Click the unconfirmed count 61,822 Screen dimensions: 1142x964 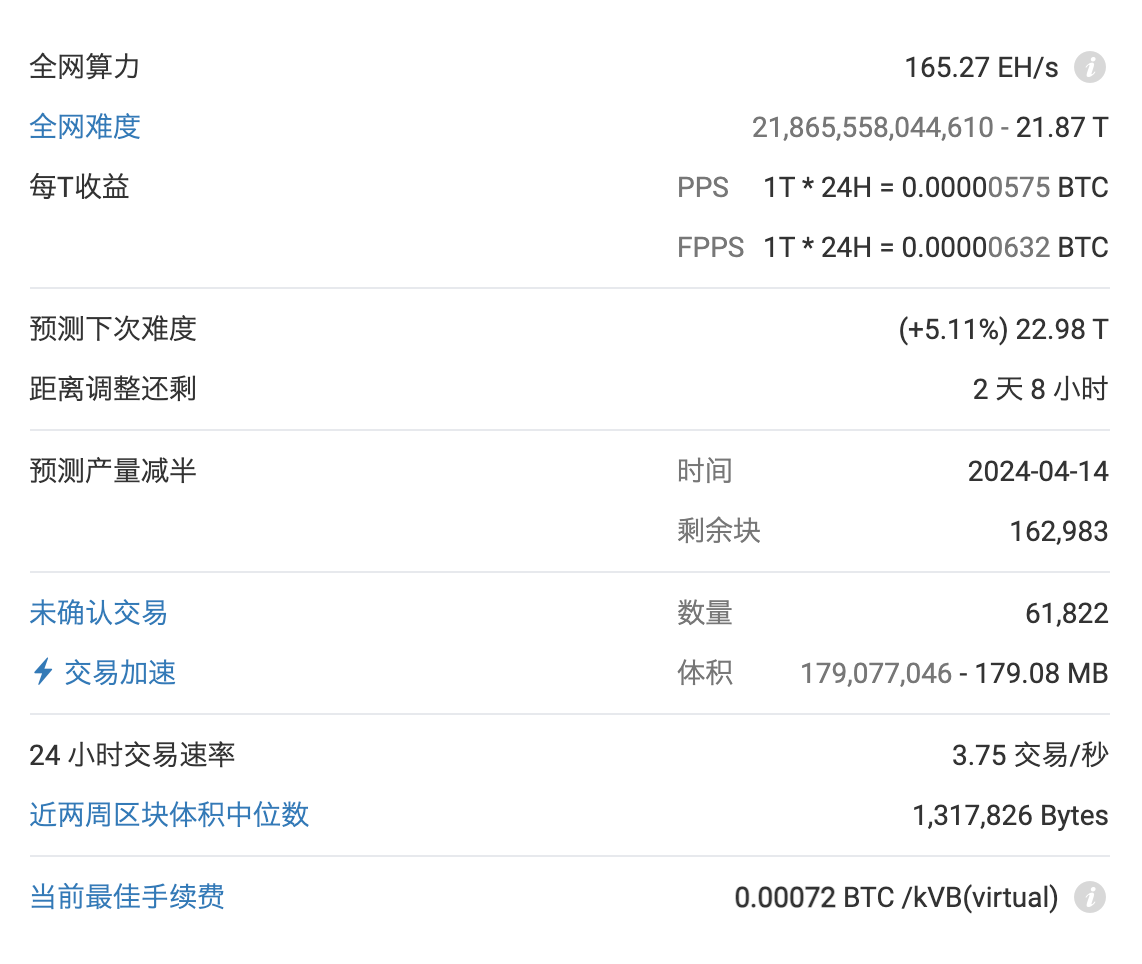[x=1069, y=613]
